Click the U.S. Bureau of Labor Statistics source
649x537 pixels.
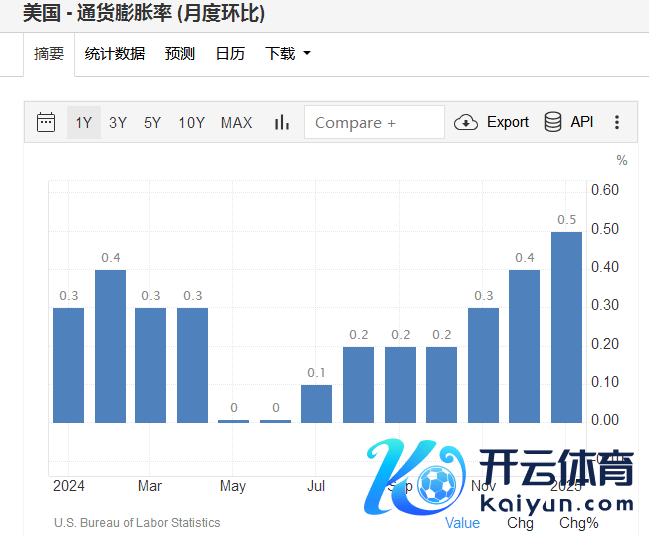click(x=137, y=523)
